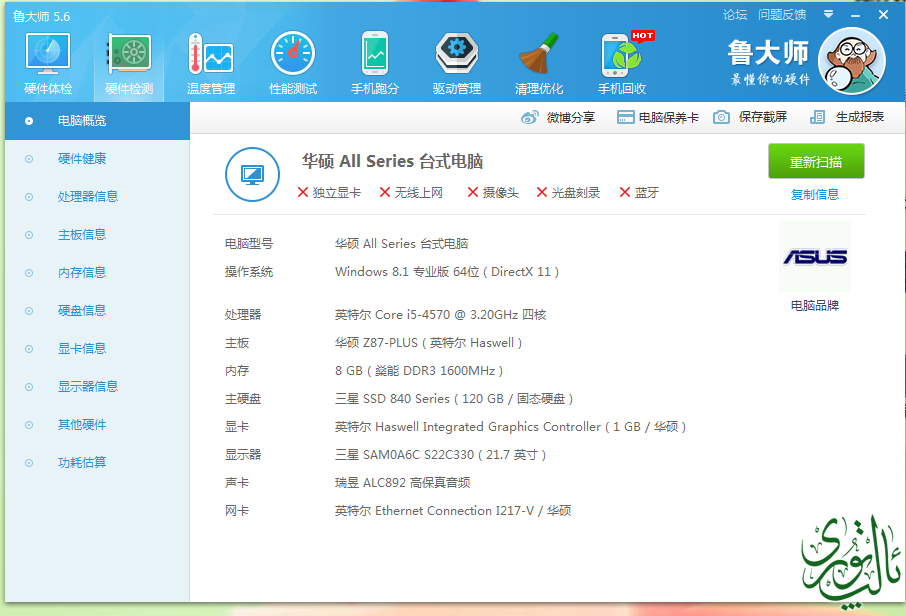Select the Windows 8.1 专业版 operating system text
Viewport: 906px width, 616px height.
[447, 272]
